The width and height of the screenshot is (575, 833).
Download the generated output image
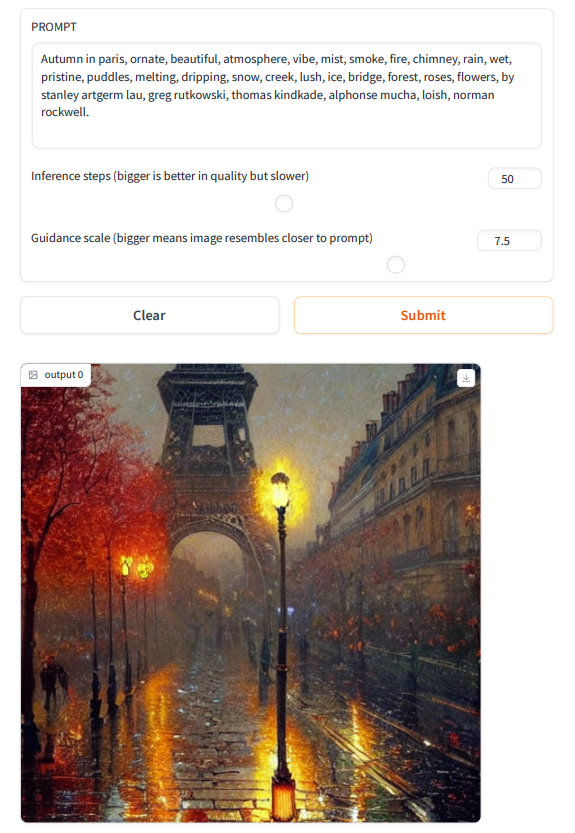click(466, 378)
